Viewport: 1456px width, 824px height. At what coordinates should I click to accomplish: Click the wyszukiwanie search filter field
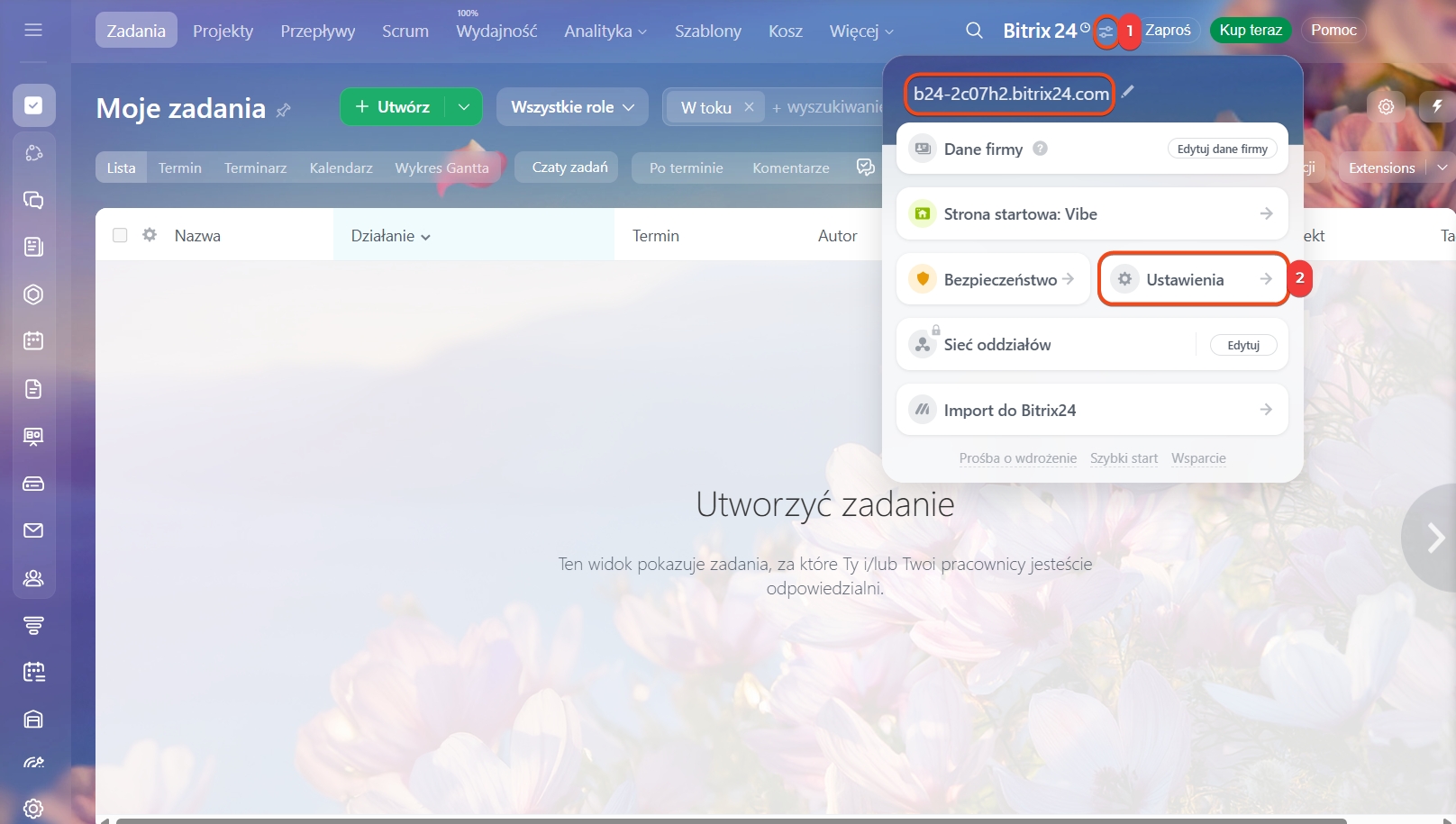[827, 107]
